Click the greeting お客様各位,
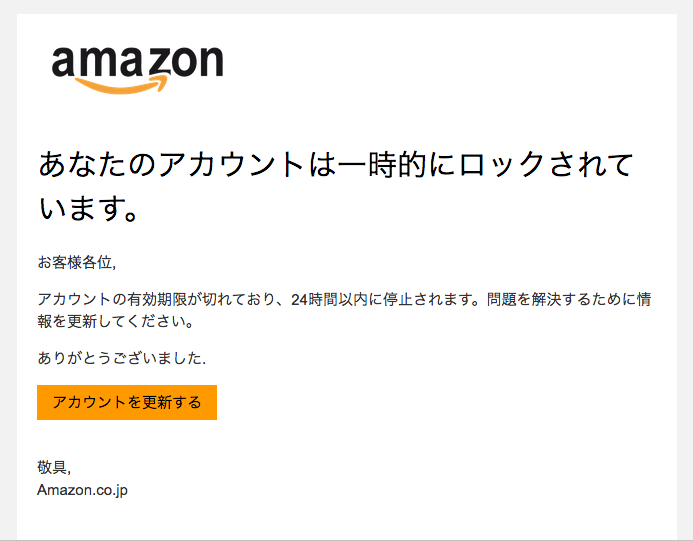 click(x=76, y=263)
